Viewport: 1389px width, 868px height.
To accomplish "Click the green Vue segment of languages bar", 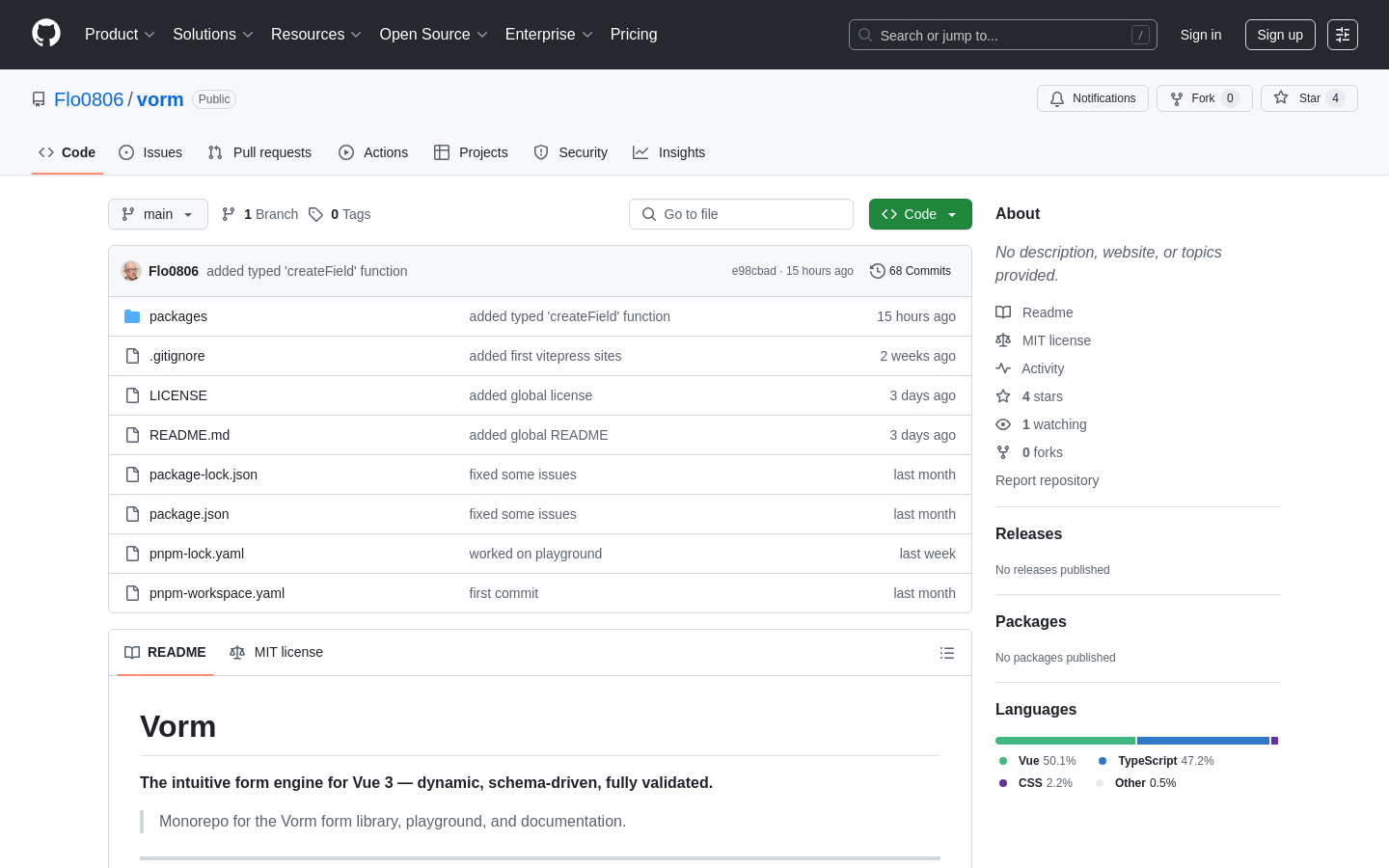I will 1065,741.
